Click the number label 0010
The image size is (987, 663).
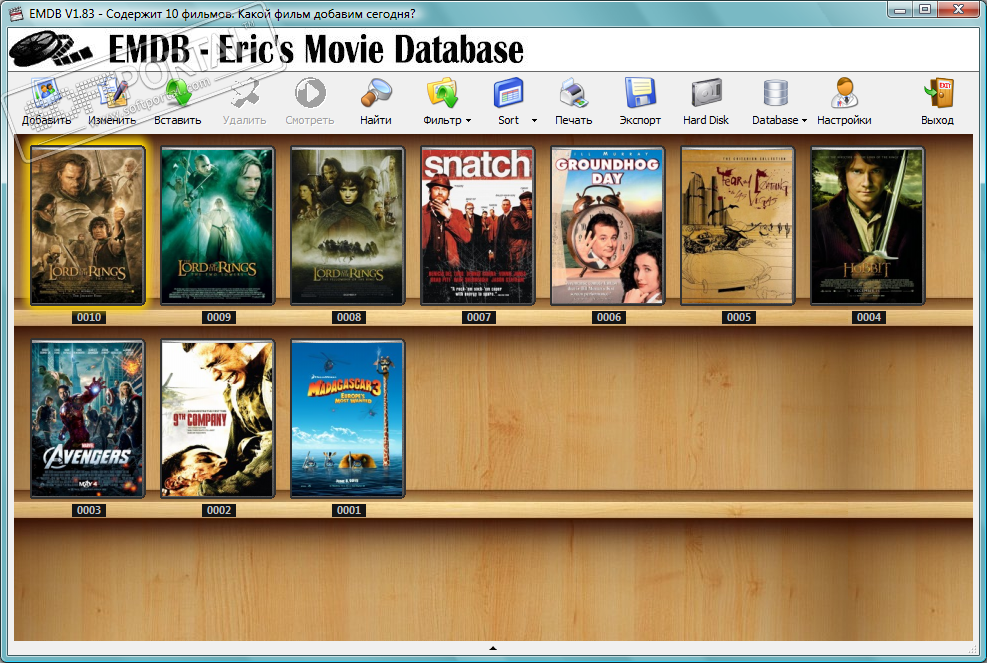(89, 317)
